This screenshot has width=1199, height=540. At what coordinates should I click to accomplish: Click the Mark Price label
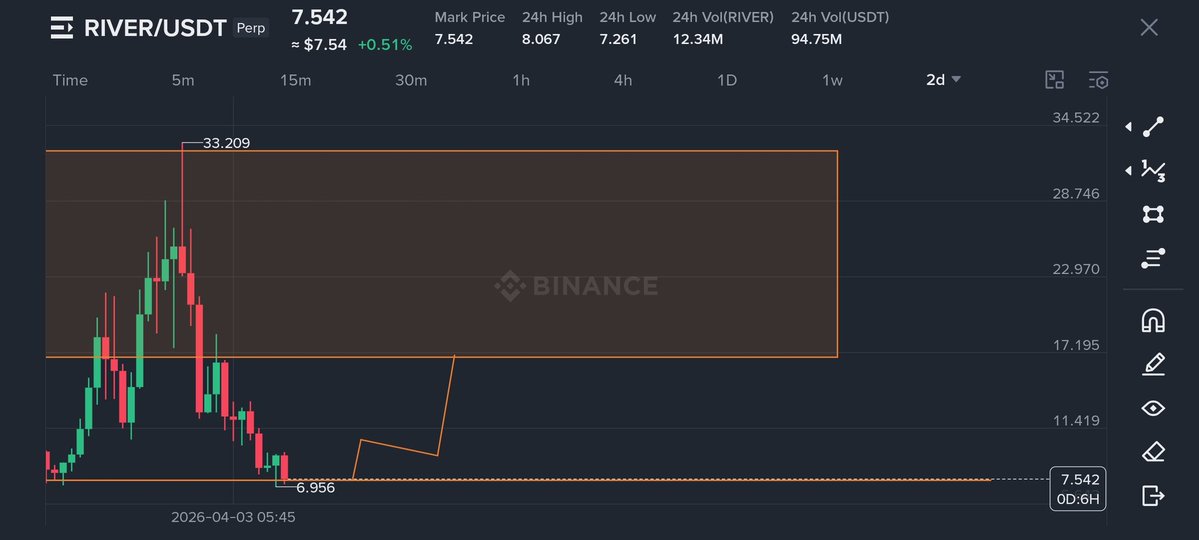coord(470,17)
